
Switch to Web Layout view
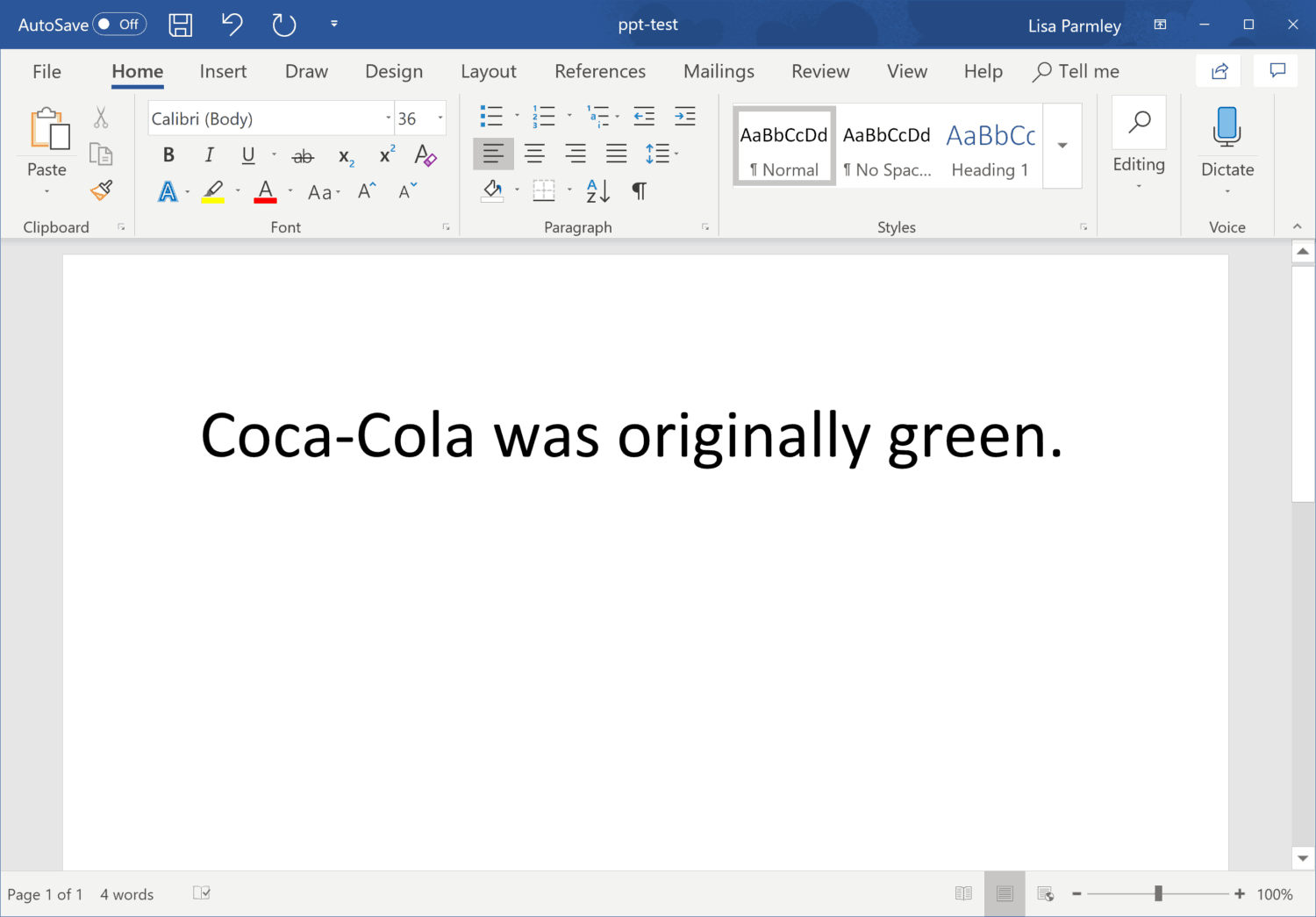click(1045, 894)
